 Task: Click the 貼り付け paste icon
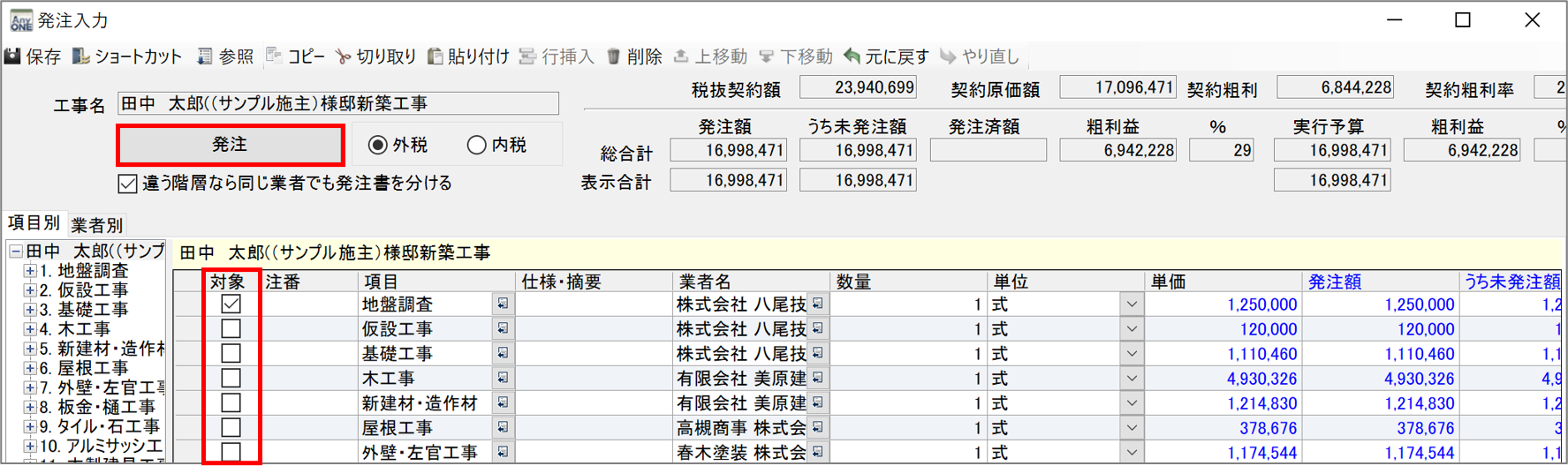tap(435, 56)
